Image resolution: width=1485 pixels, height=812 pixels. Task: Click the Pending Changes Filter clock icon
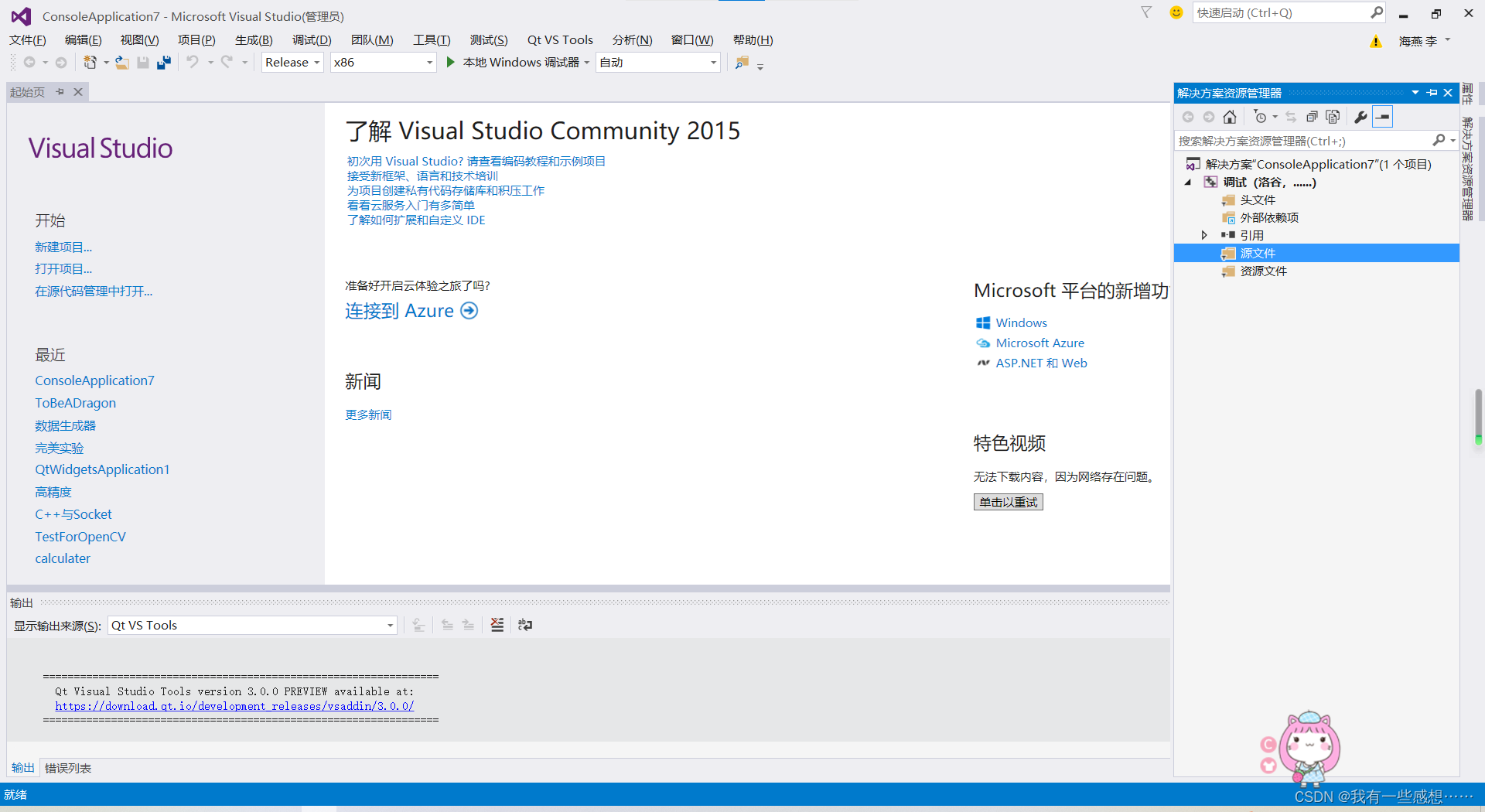[1261, 117]
